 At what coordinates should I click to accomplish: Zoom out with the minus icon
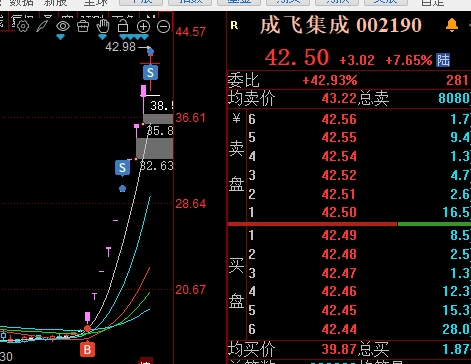click(x=163, y=26)
